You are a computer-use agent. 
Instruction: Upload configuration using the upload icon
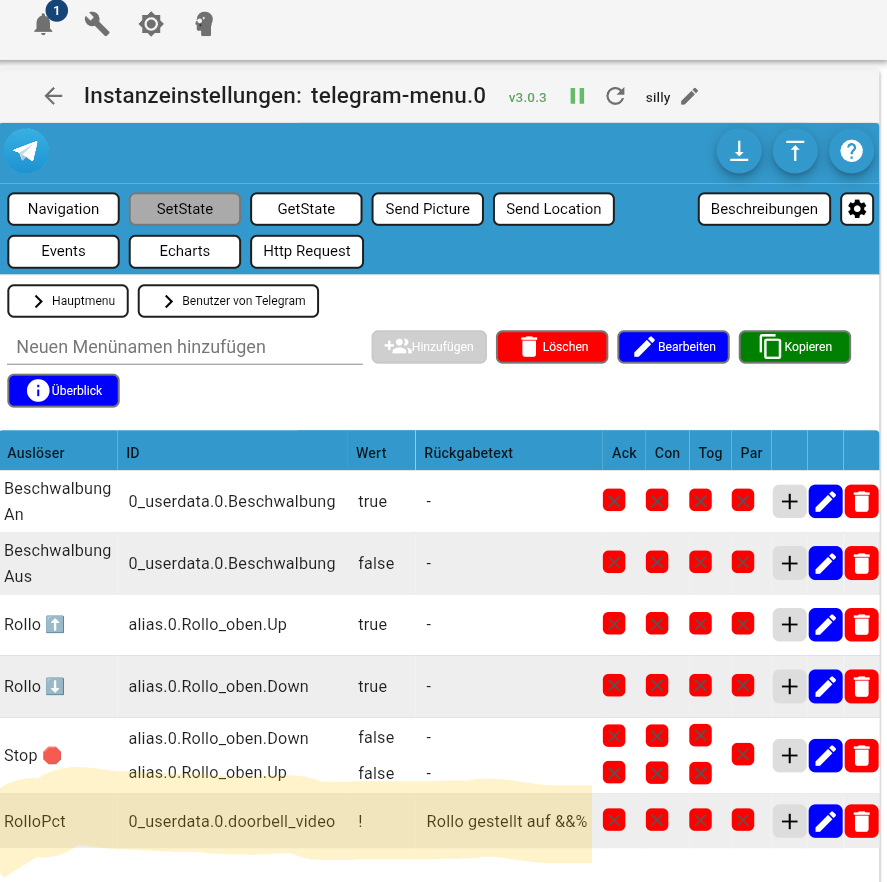[x=795, y=151]
